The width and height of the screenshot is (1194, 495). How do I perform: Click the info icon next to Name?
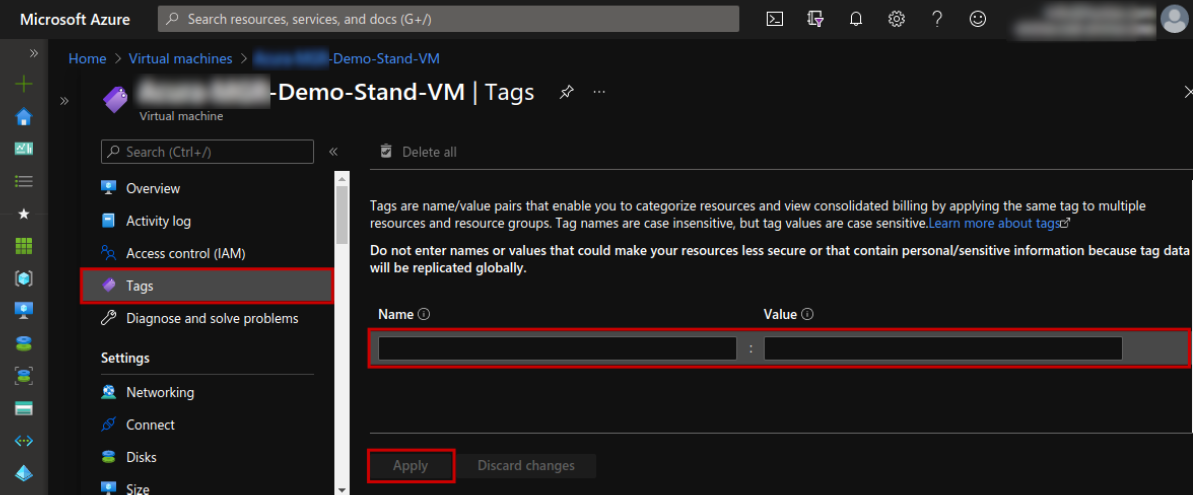424,314
